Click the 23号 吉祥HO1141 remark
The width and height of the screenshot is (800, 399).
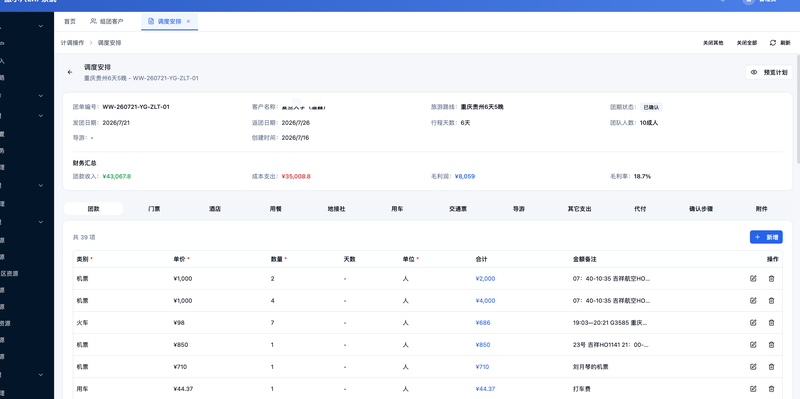pos(611,344)
